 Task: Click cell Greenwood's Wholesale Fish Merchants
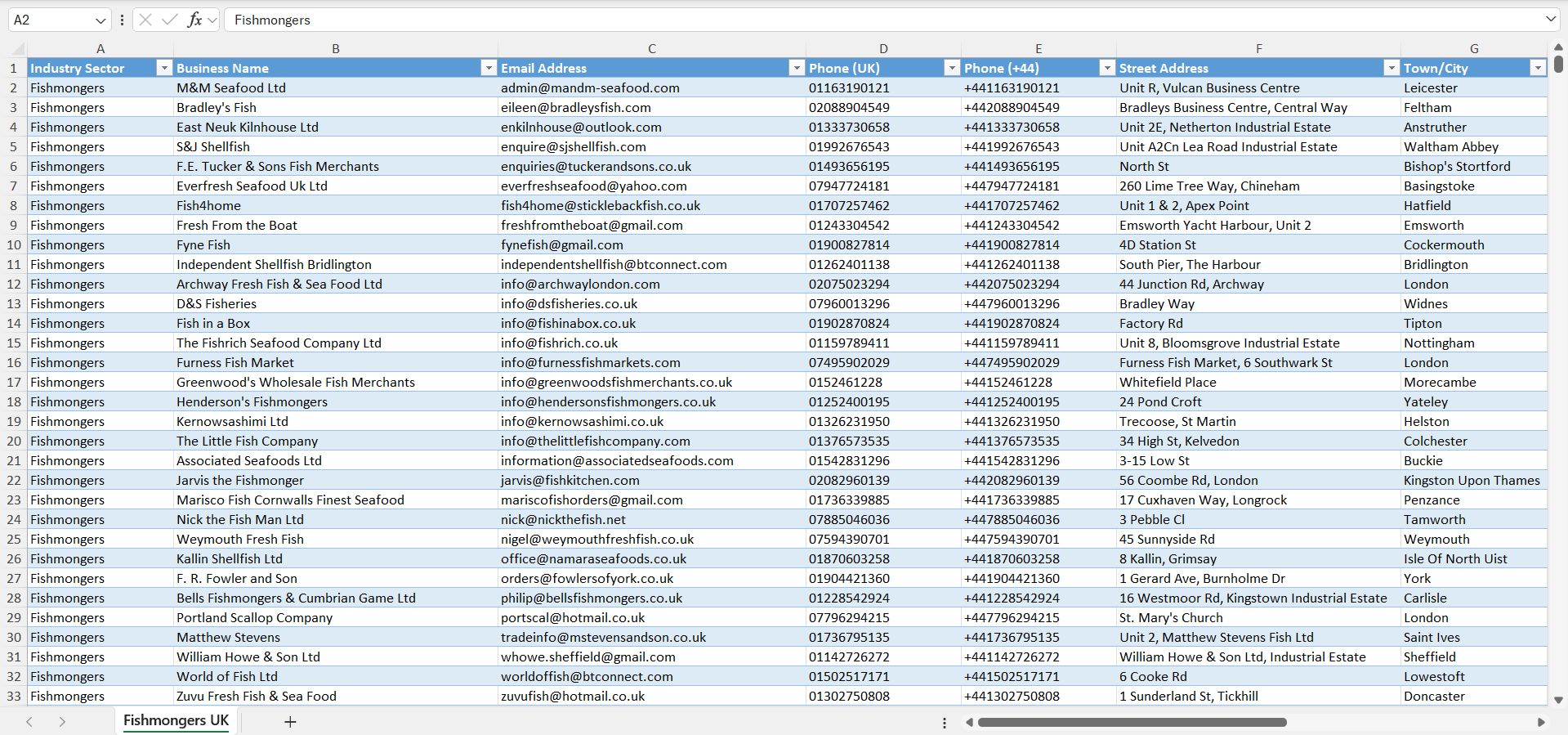336,382
